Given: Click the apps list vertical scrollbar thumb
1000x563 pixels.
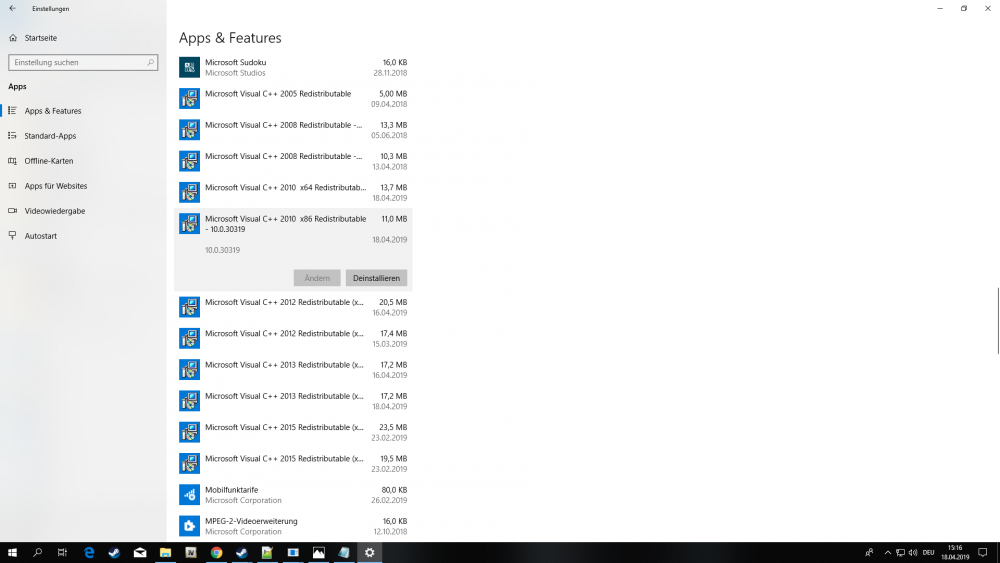Looking at the screenshot, I should tap(998, 321).
